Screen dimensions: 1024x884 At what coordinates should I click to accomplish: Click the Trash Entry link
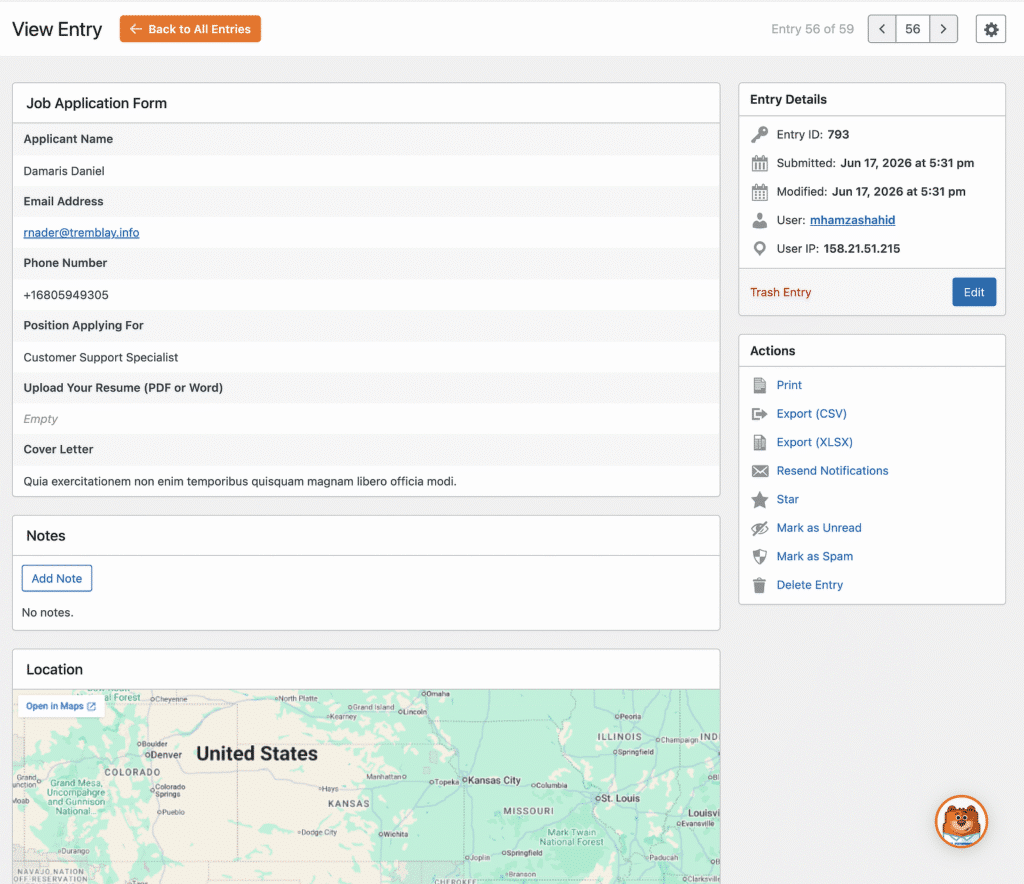click(780, 292)
